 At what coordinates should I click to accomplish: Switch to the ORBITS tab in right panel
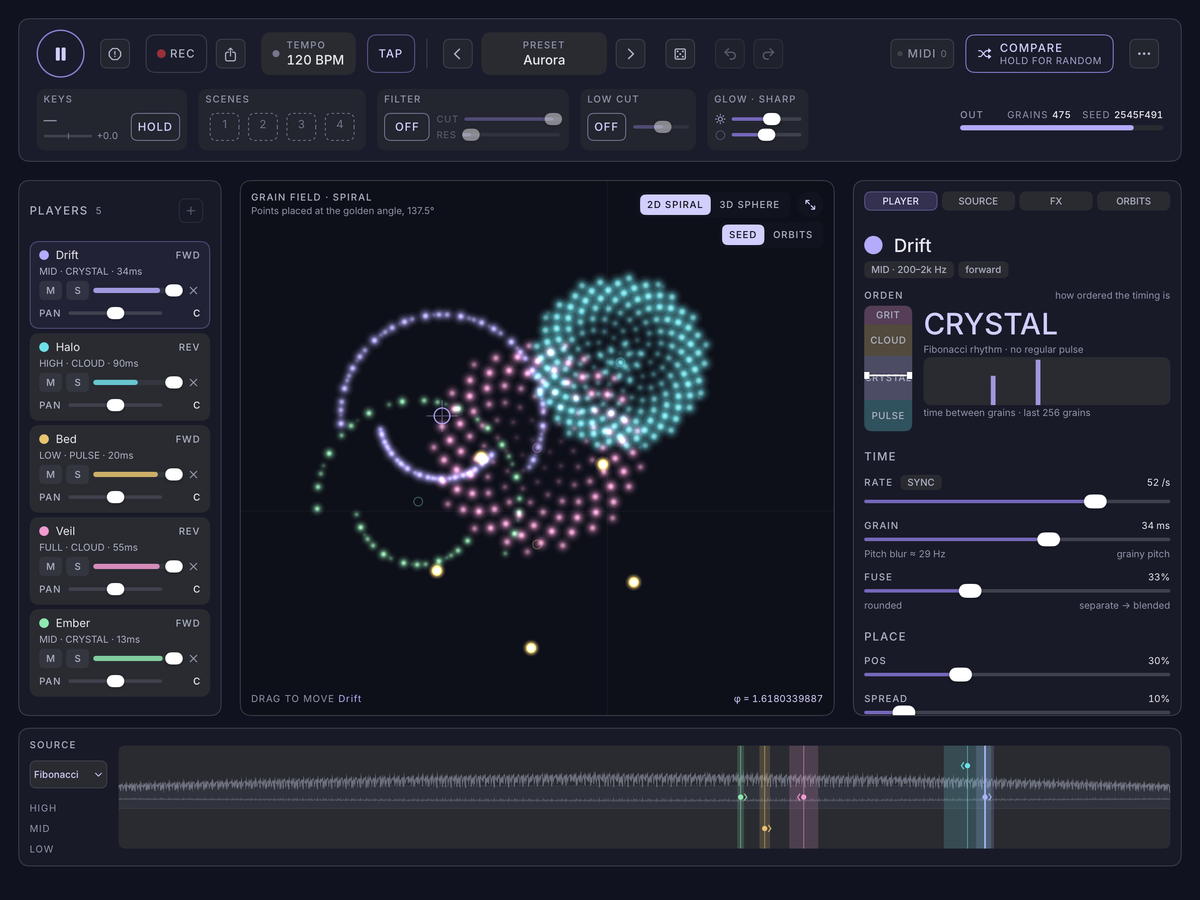[1134, 201]
